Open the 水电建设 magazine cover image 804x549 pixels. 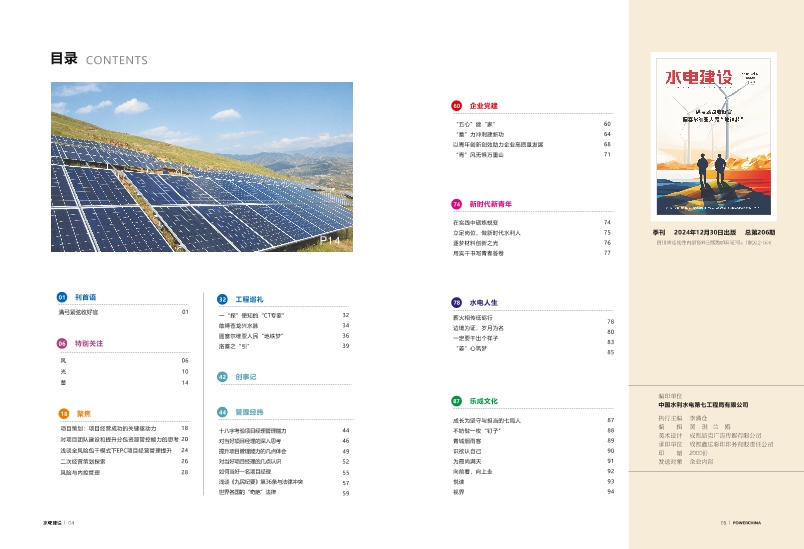[x=714, y=136]
